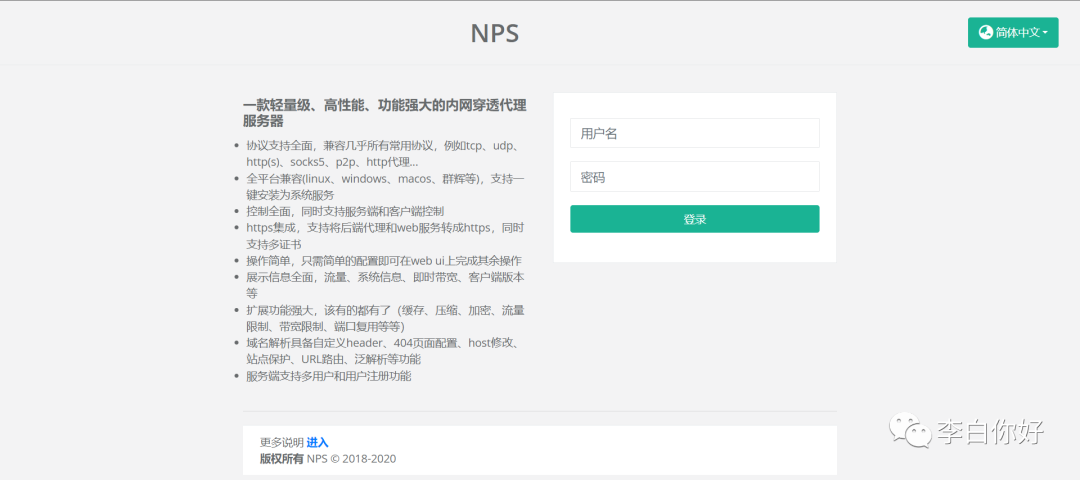Click the green 登录 login button
This screenshot has height=480, width=1080.
(x=694, y=219)
